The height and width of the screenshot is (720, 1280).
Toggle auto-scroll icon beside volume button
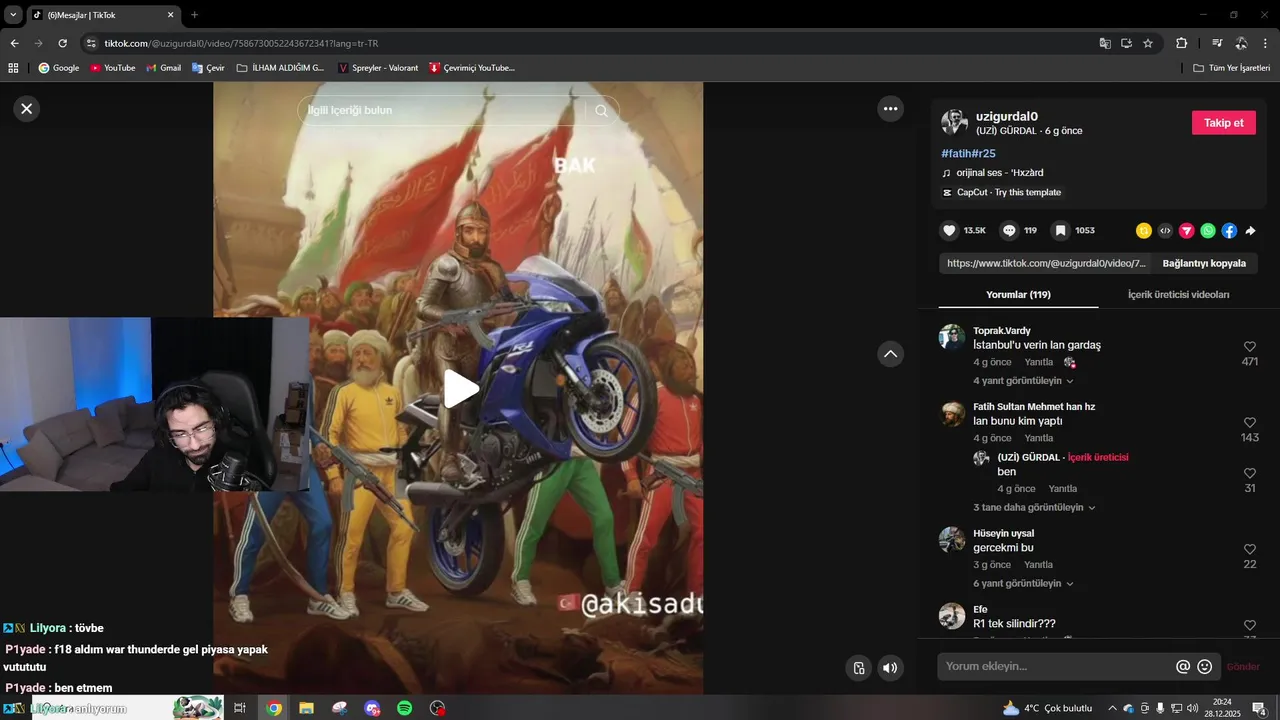click(x=858, y=668)
